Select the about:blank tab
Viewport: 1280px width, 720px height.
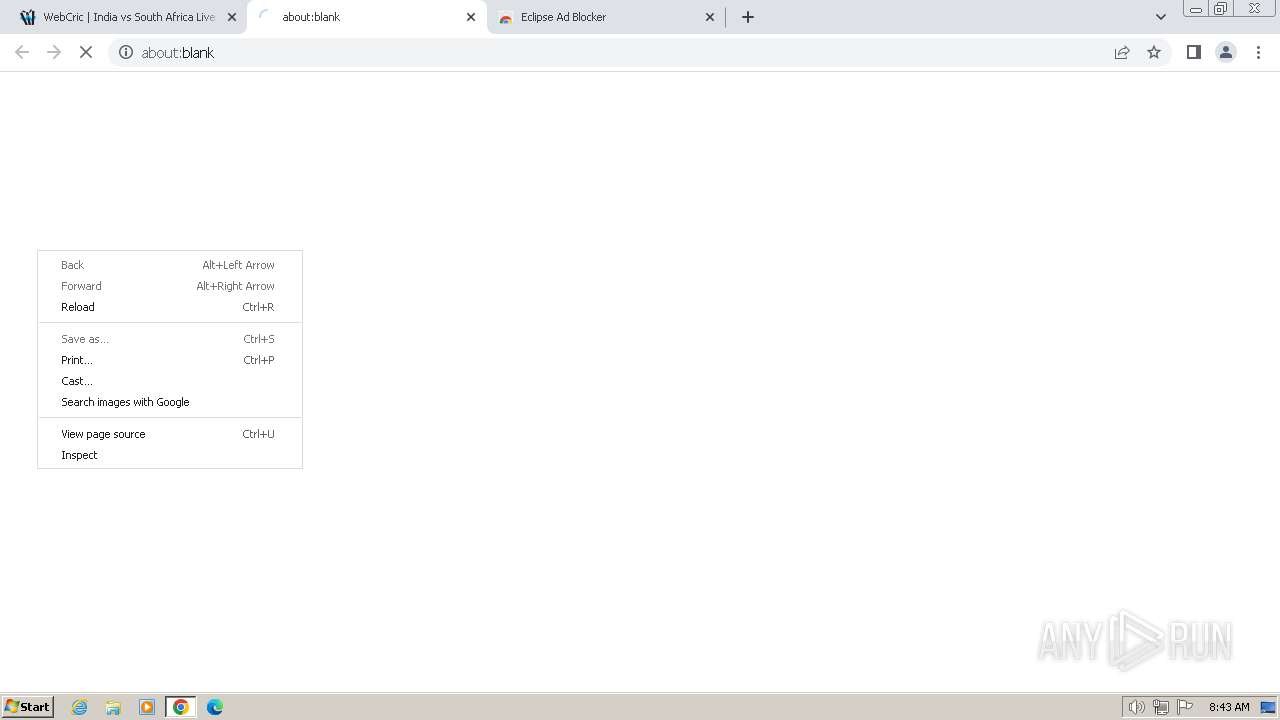(365, 17)
